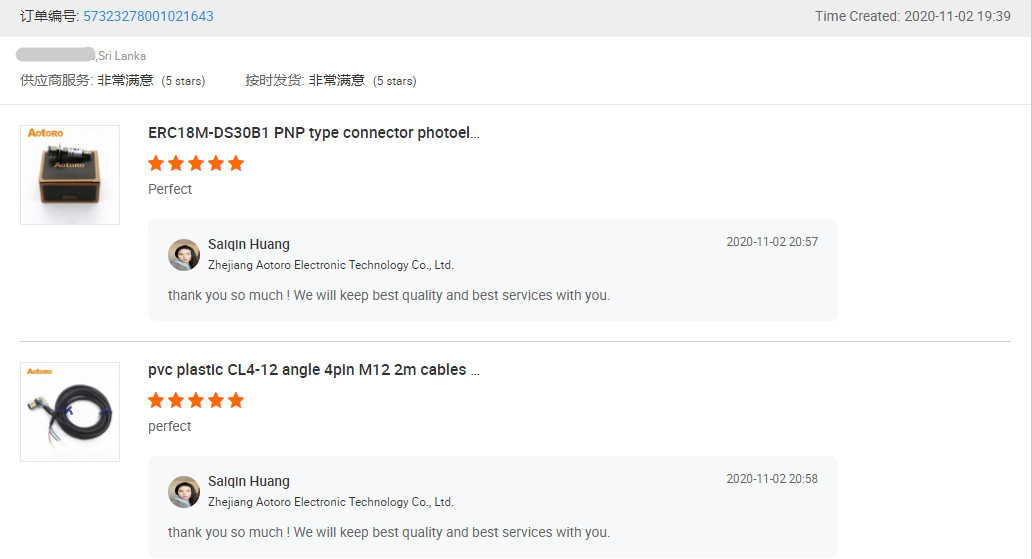Click the Aotoro logo on cable thumbnail
The height and width of the screenshot is (559, 1032).
click(x=39, y=371)
